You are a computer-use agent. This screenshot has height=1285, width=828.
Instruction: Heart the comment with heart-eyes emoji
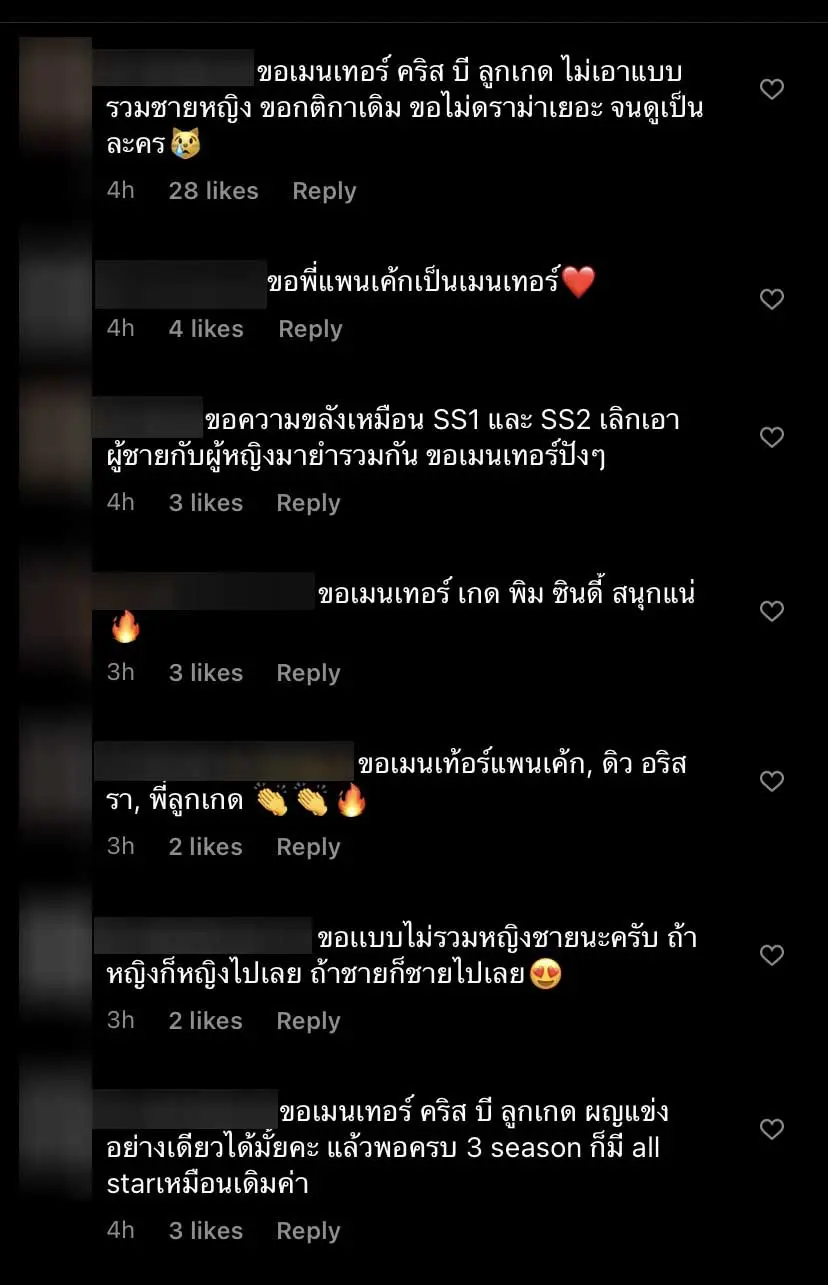pos(772,955)
